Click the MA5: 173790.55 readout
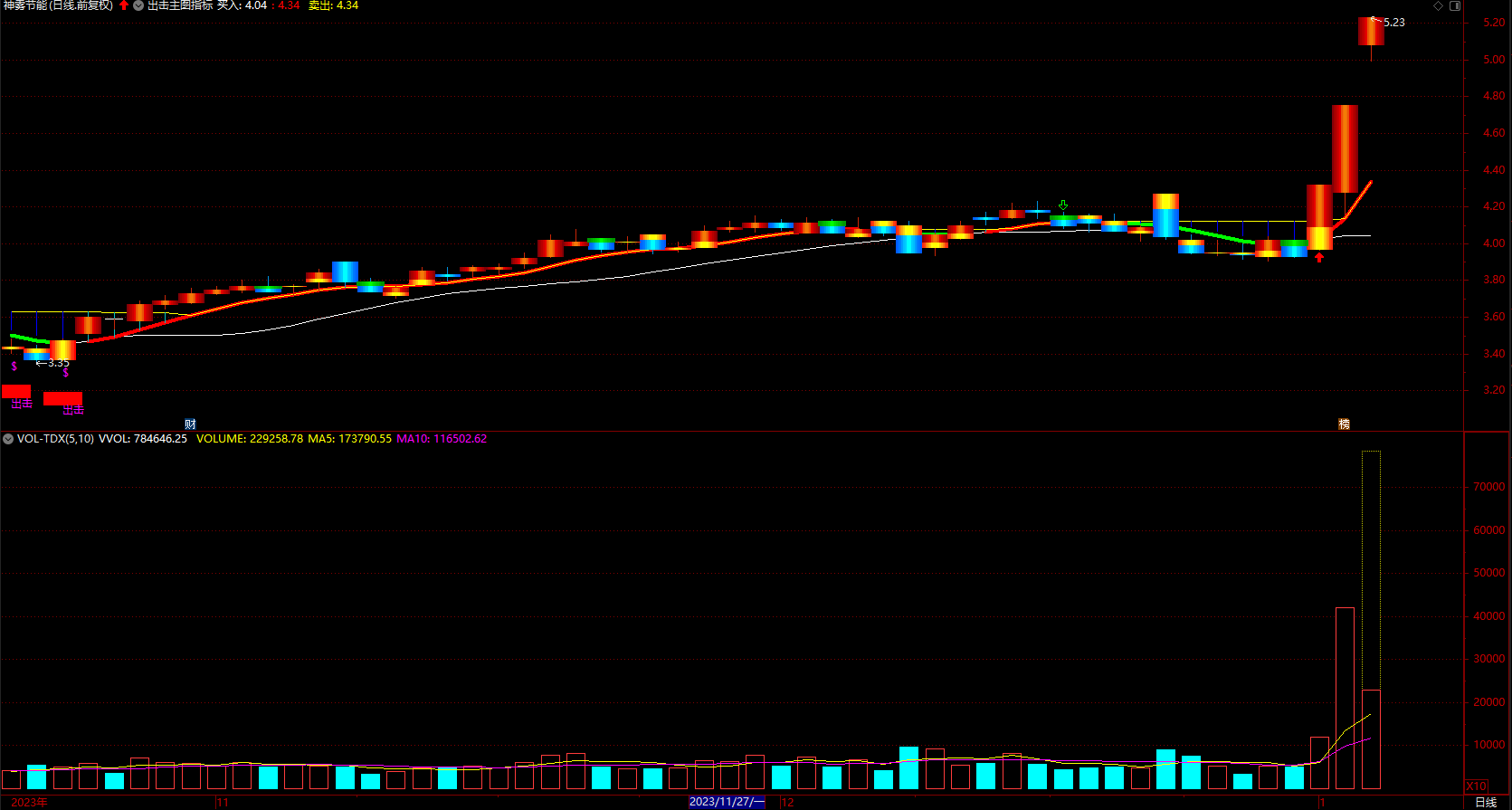The image size is (1512, 810). 349,439
